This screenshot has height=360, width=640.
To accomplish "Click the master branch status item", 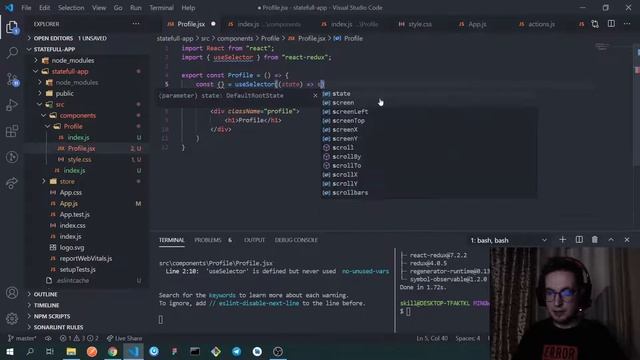I will (x=22, y=338).
